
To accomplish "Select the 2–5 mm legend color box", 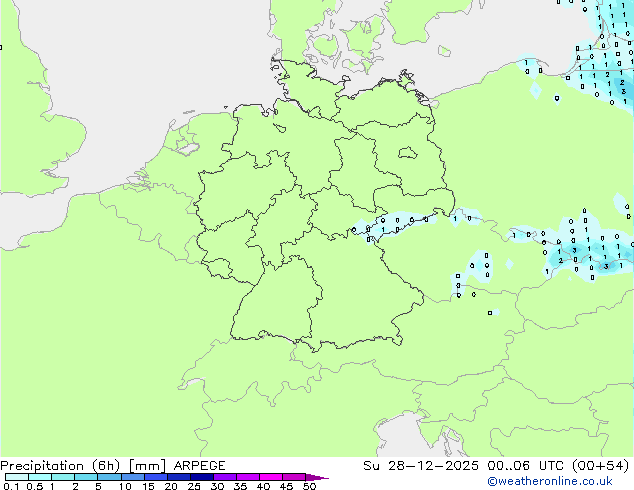I will point(86,477).
